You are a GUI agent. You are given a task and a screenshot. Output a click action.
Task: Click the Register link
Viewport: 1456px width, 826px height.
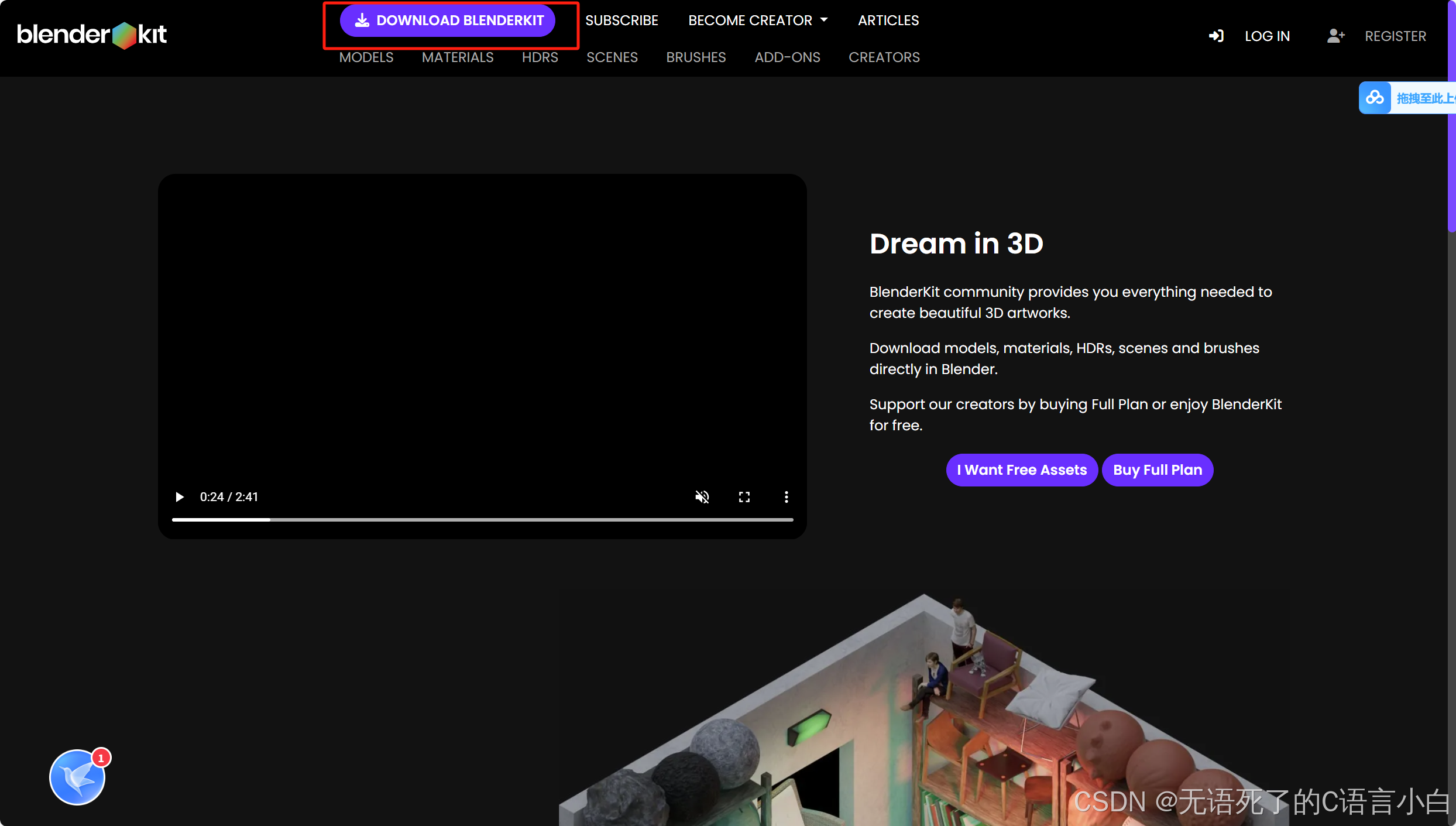point(1395,36)
